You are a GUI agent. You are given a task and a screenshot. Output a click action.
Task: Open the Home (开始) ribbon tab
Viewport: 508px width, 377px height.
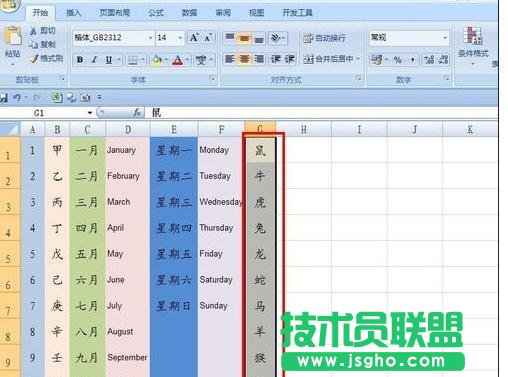(x=40, y=13)
